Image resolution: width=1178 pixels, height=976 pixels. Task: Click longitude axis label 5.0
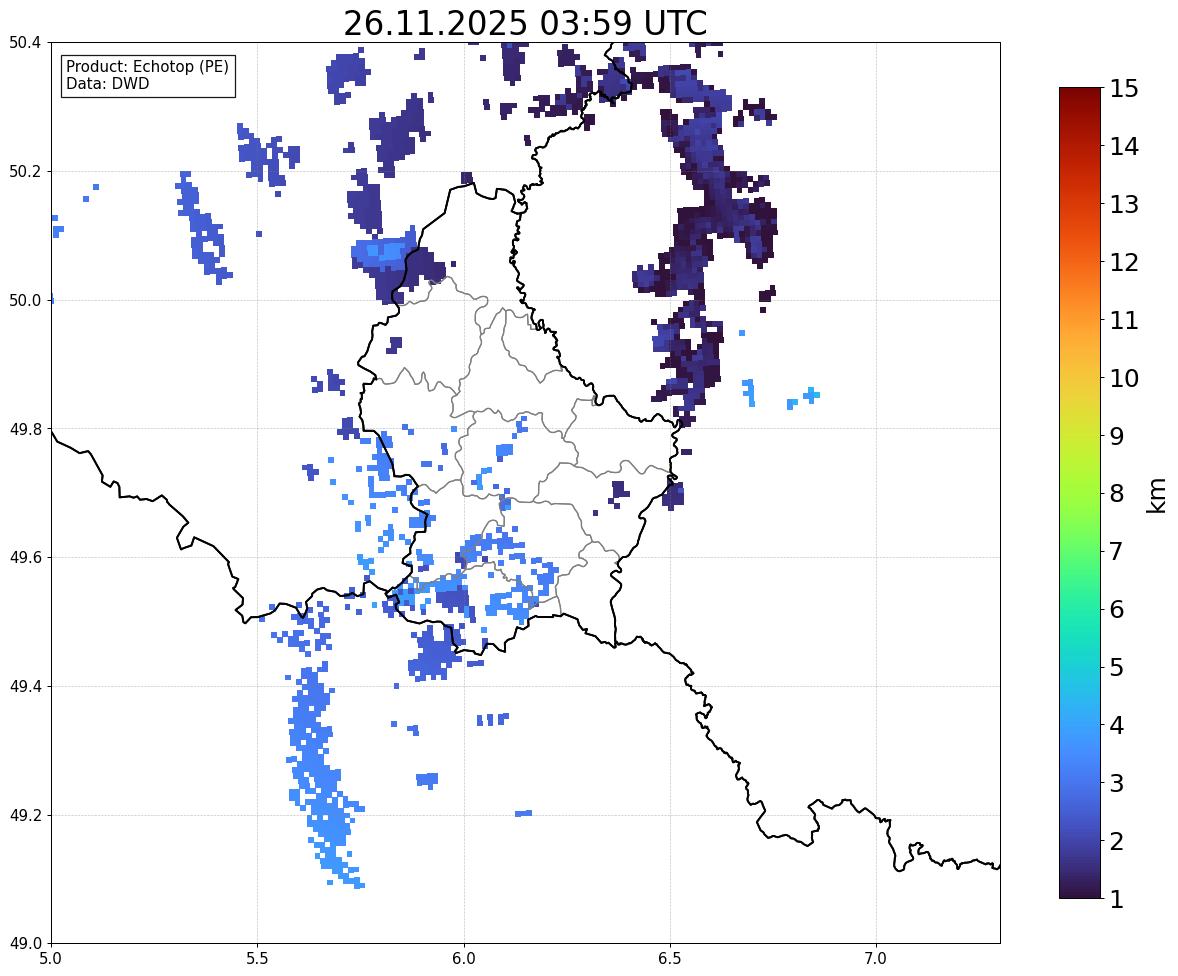(x=51, y=959)
